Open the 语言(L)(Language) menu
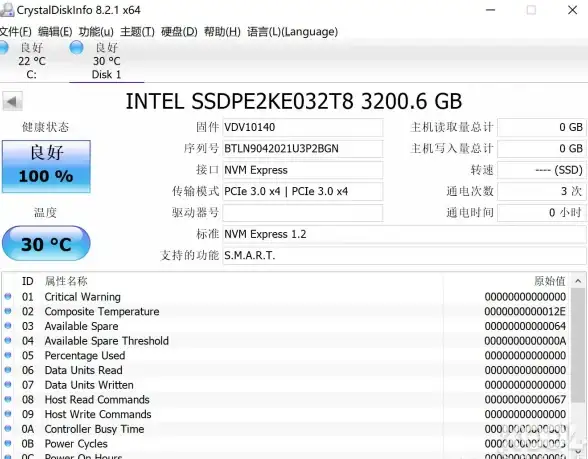This screenshot has height=459, width=588. tap(292, 32)
